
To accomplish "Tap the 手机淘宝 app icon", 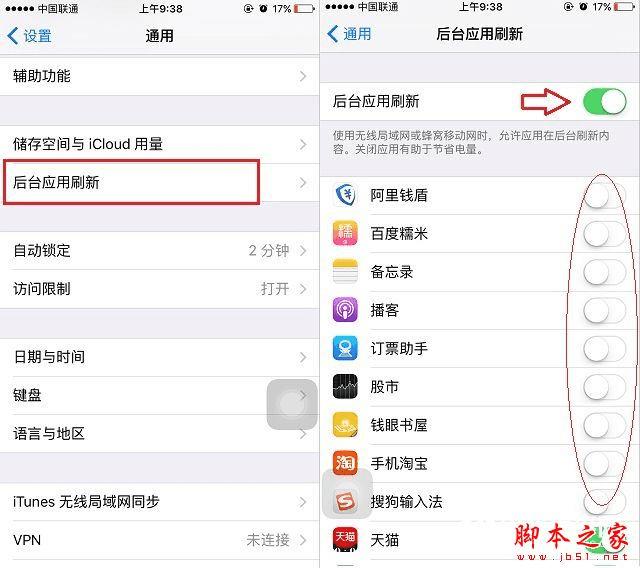I will tap(345, 463).
